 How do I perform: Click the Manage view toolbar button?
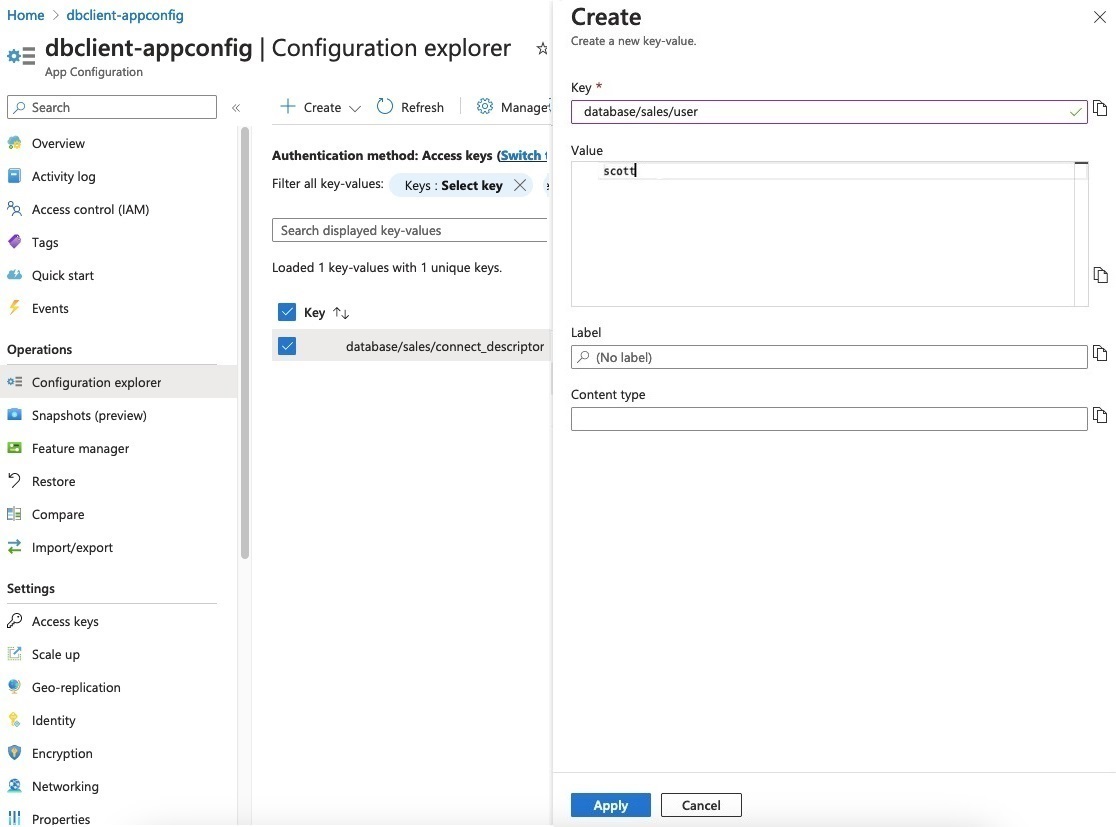[513, 107]
